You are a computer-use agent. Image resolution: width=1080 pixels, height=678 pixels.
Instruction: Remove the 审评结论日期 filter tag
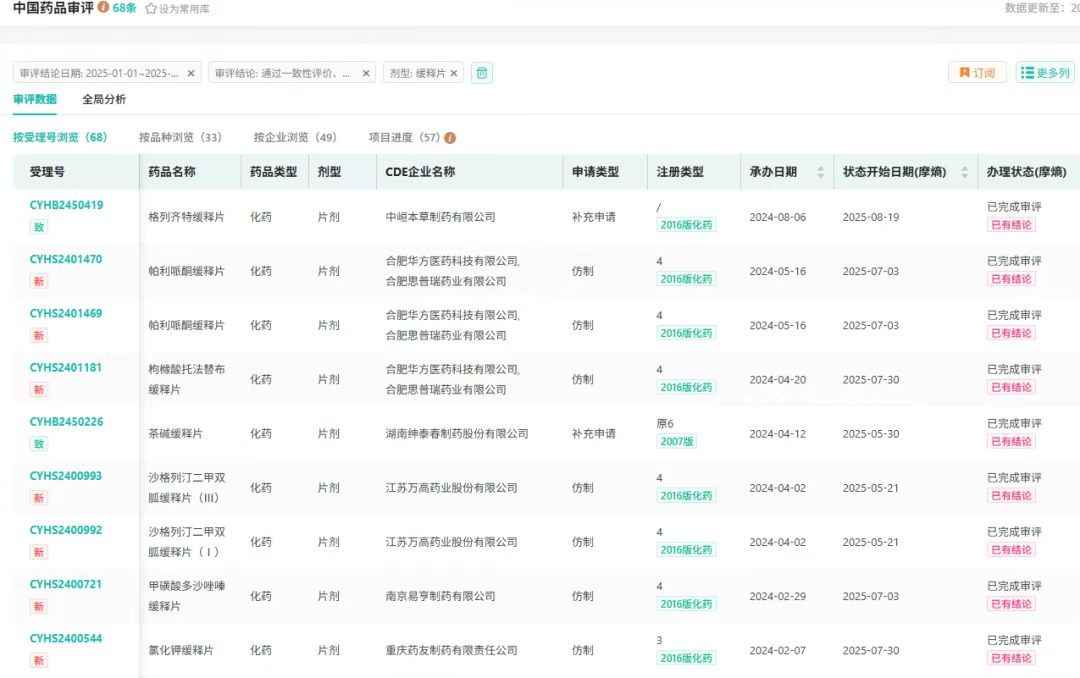(x=191, y=73)
